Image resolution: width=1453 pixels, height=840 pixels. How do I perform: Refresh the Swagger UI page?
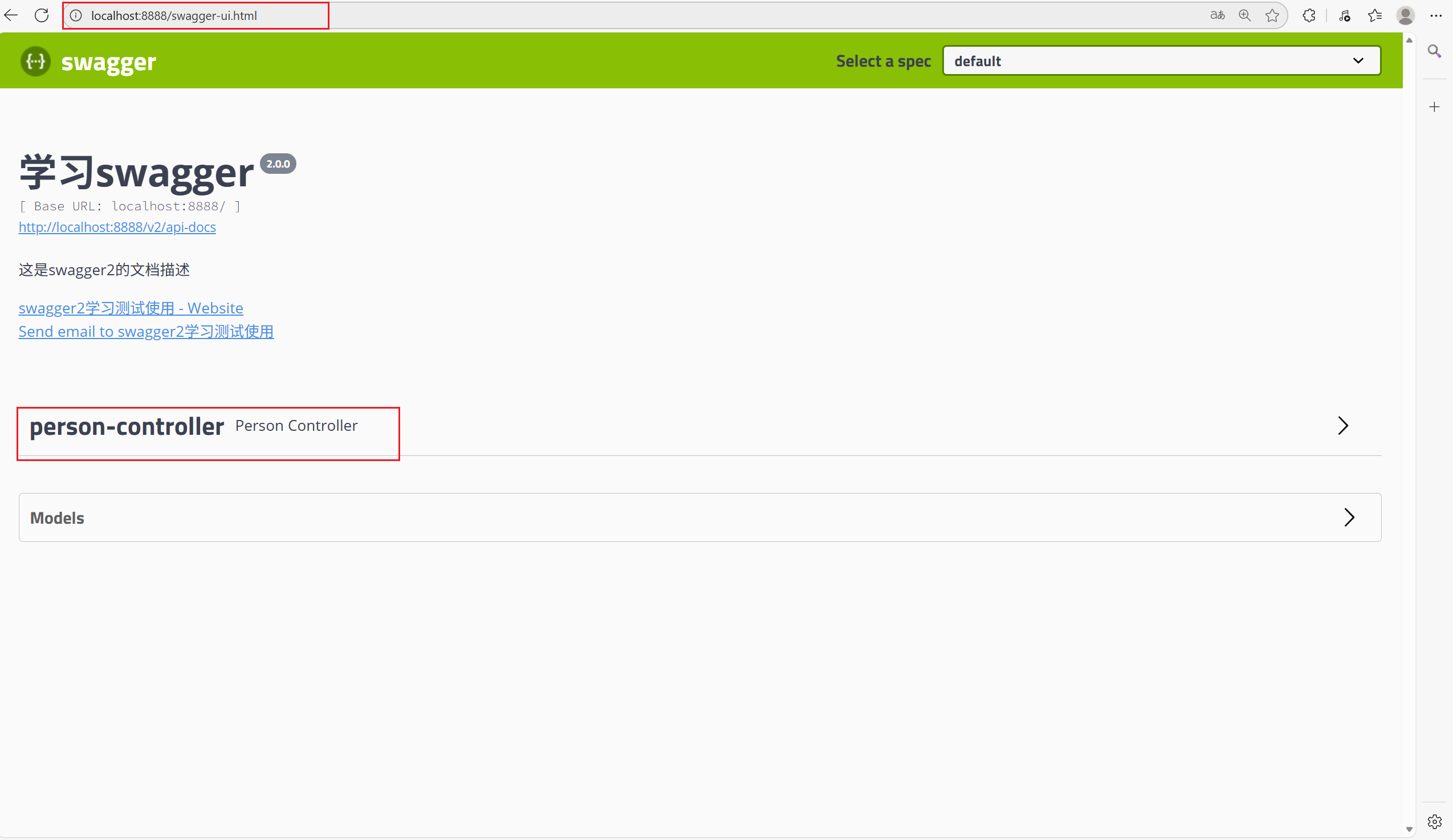click(x=42, y=15)
